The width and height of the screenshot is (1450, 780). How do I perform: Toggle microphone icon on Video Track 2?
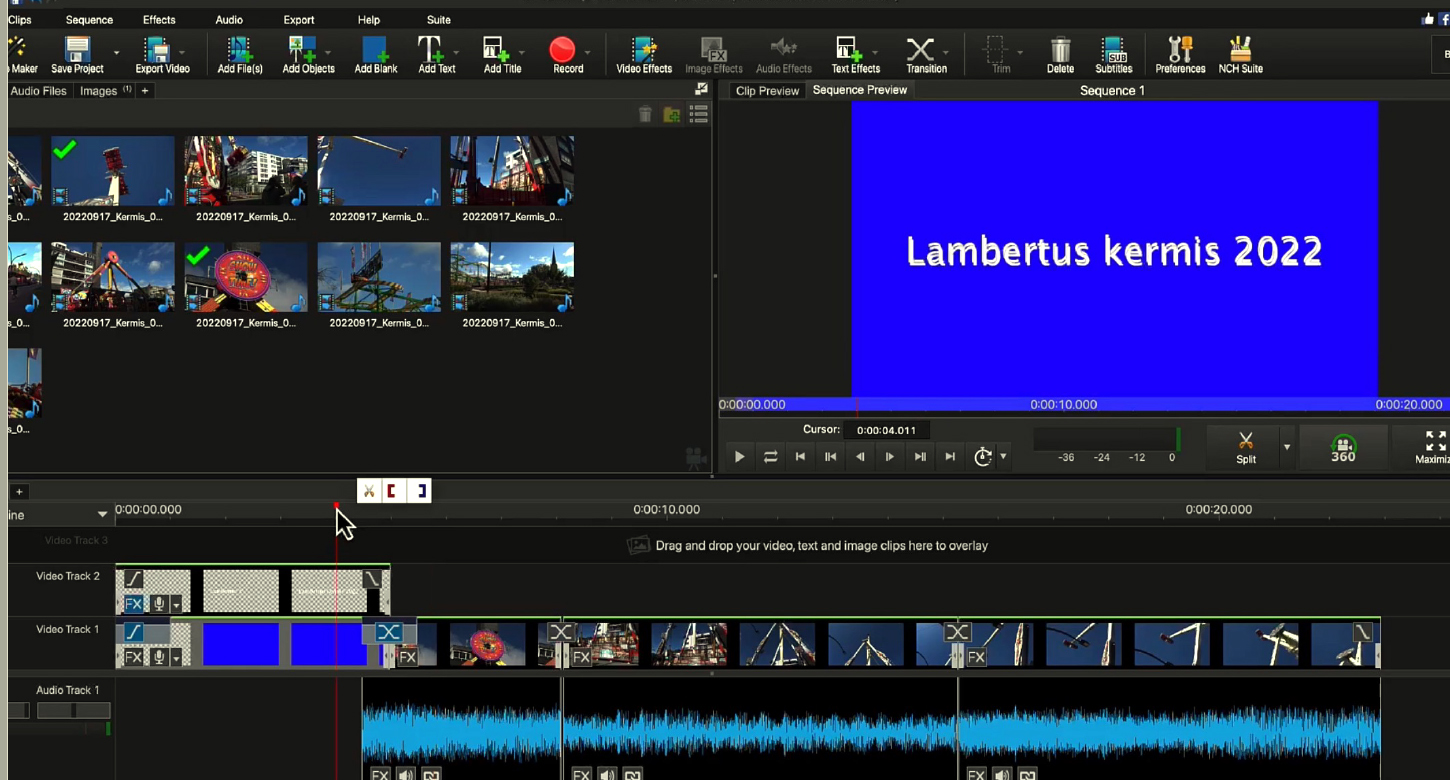click(x=159, y=604)
